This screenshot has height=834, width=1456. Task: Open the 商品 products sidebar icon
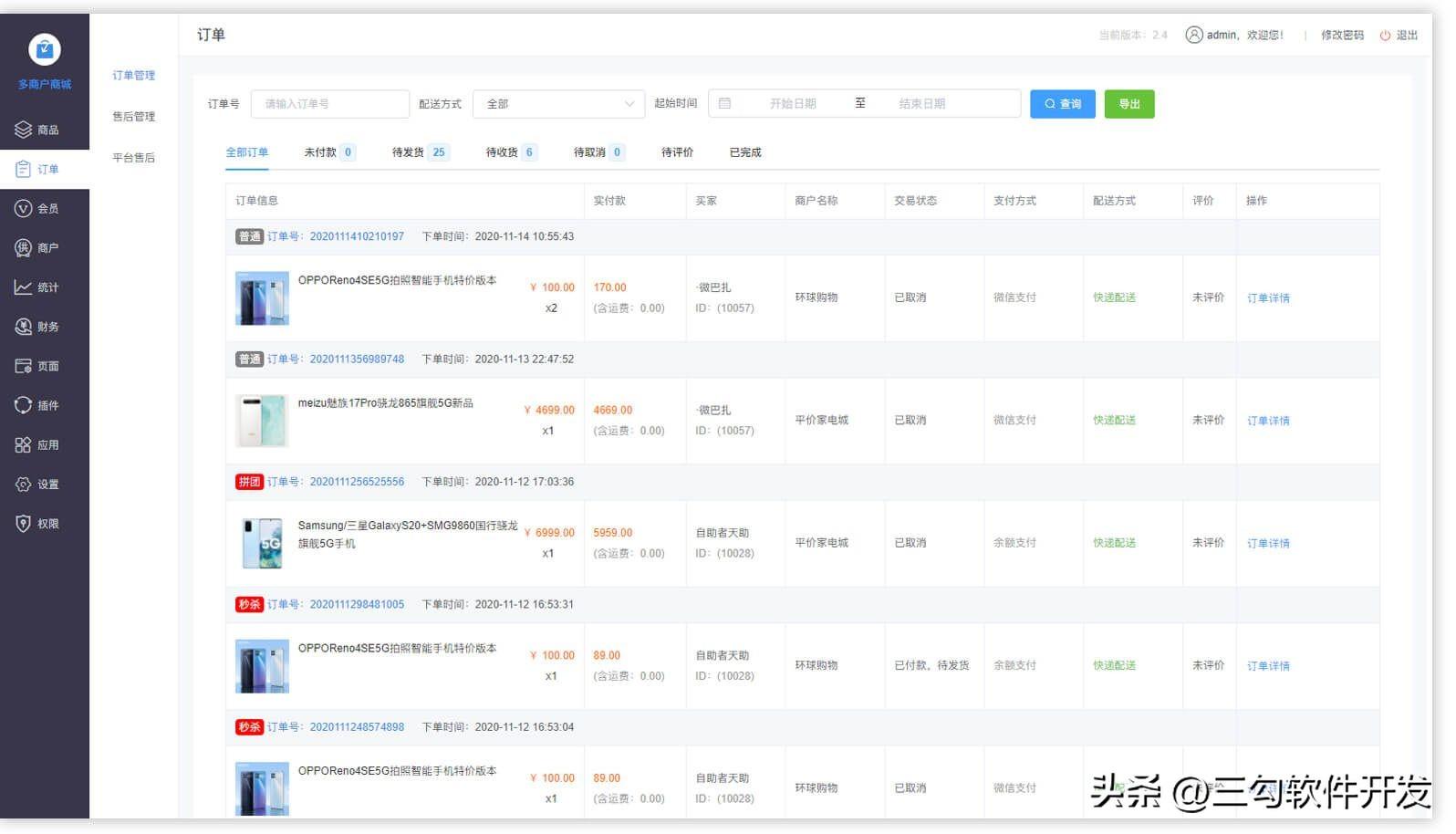click(x=24, y=130)
